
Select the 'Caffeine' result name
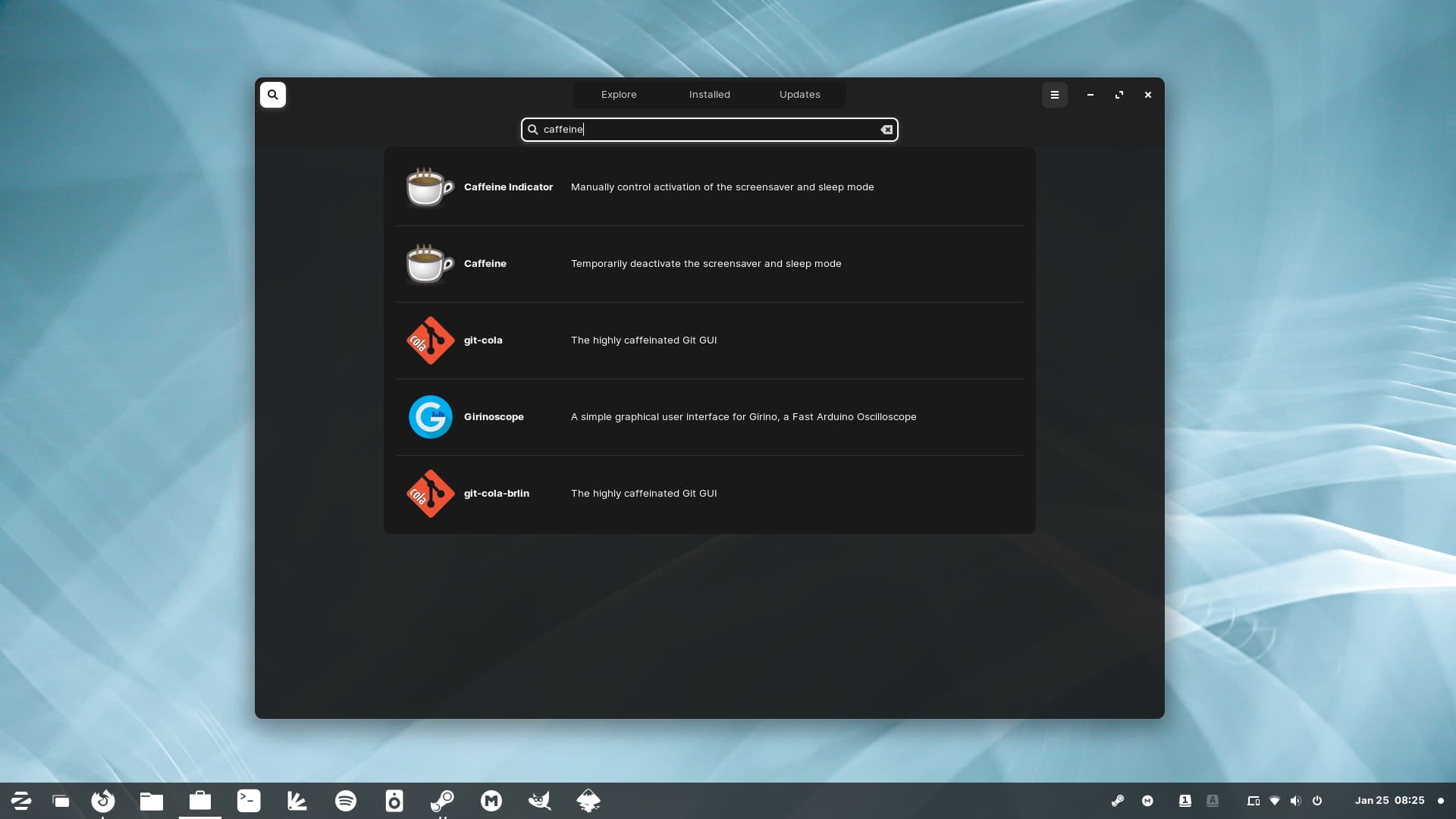pyautogui.click(x=485, y=264)
